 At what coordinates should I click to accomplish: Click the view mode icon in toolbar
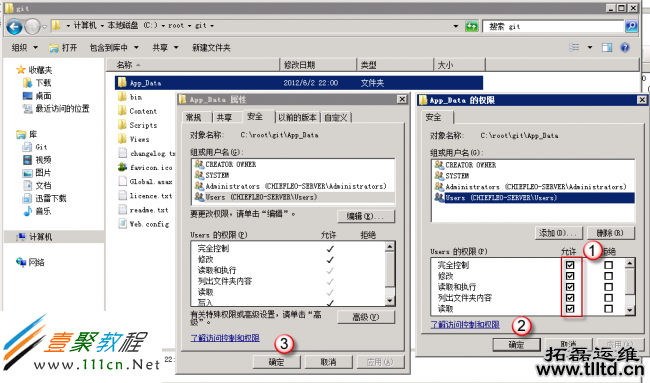coord(574,47)
